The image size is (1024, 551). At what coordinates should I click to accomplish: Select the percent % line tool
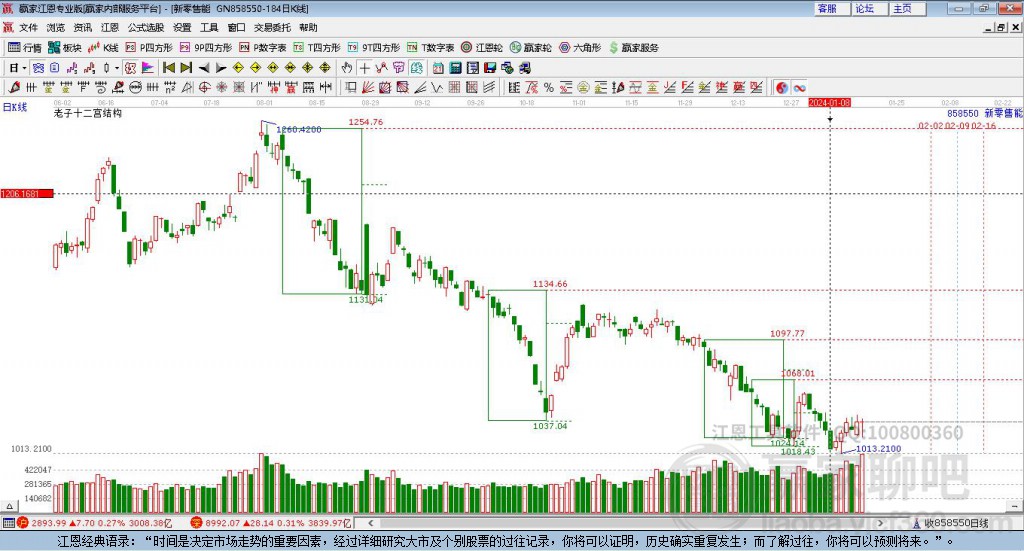(549, 87)
